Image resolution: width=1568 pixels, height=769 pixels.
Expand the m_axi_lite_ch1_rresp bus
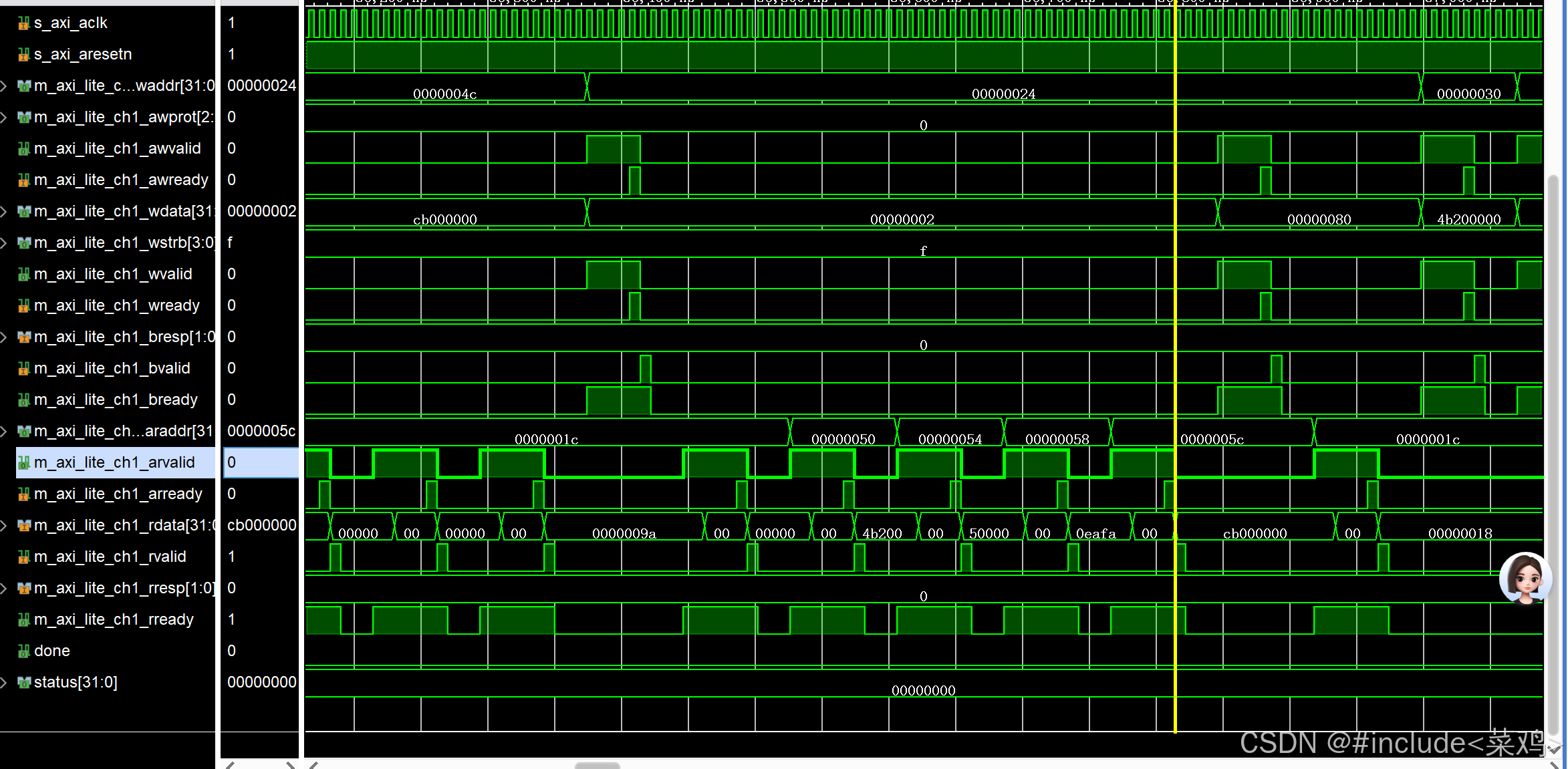(x=5, y=588)
